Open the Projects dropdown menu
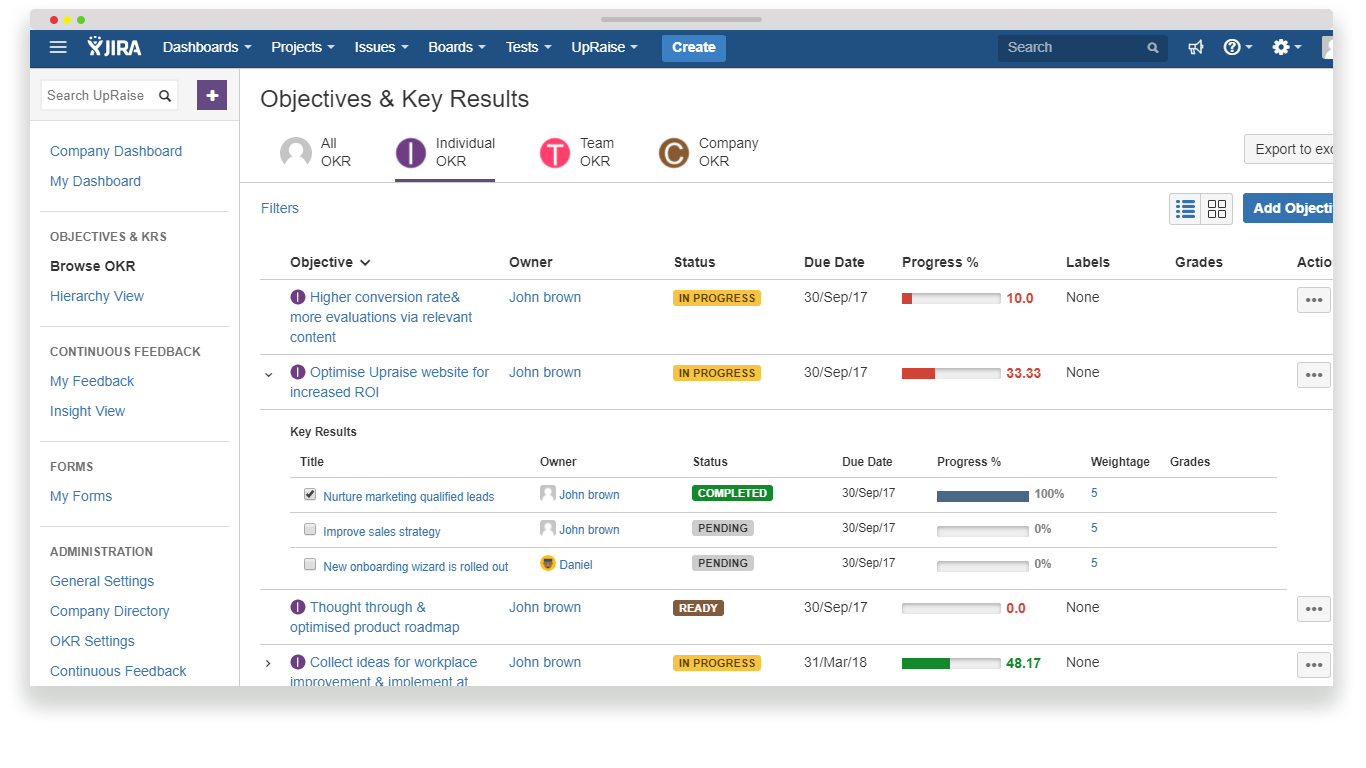This screenshot has width=1366, height=768. (302, 47)
